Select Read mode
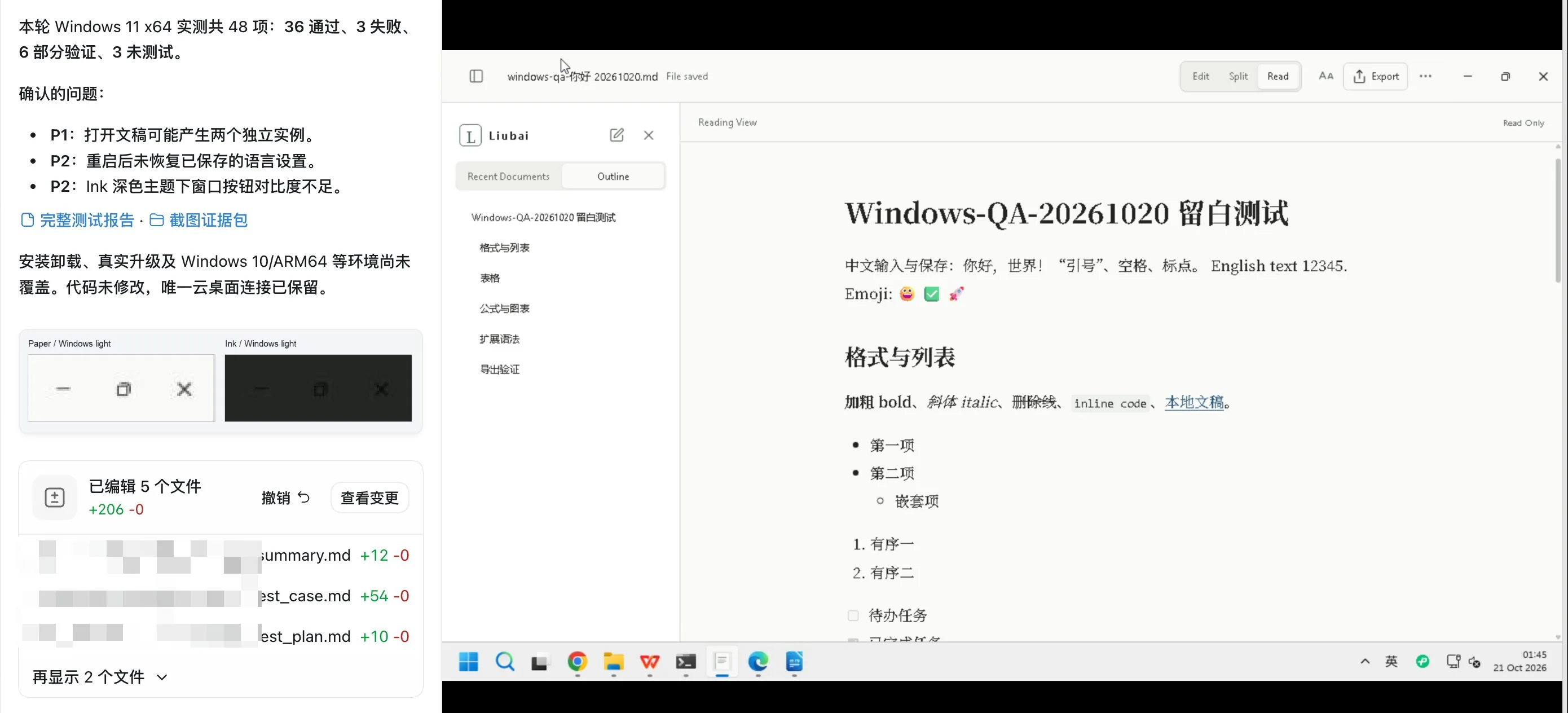1568x713 pixels. (x=1278, y=76)
